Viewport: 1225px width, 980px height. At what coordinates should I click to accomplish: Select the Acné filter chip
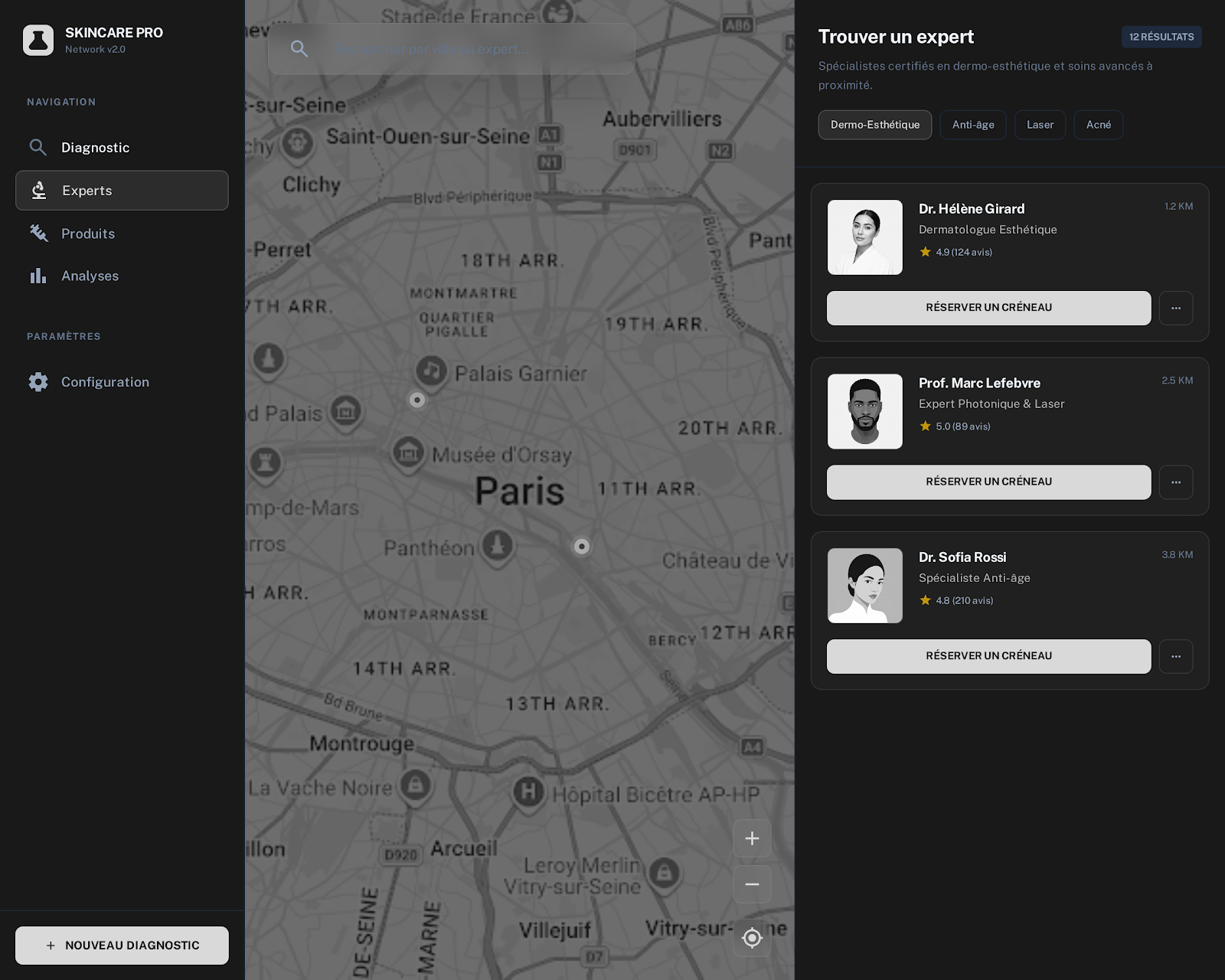(x=1098, y=125)
